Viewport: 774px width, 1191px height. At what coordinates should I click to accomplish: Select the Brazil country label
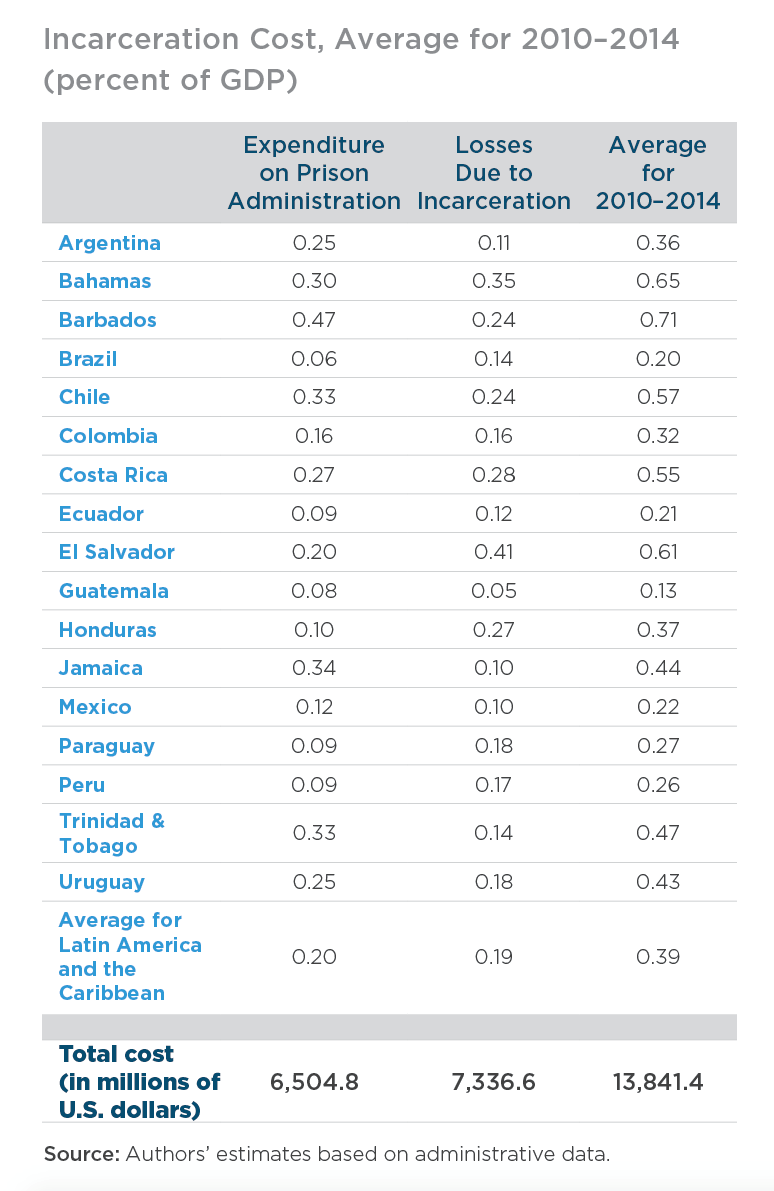[88, 359]
